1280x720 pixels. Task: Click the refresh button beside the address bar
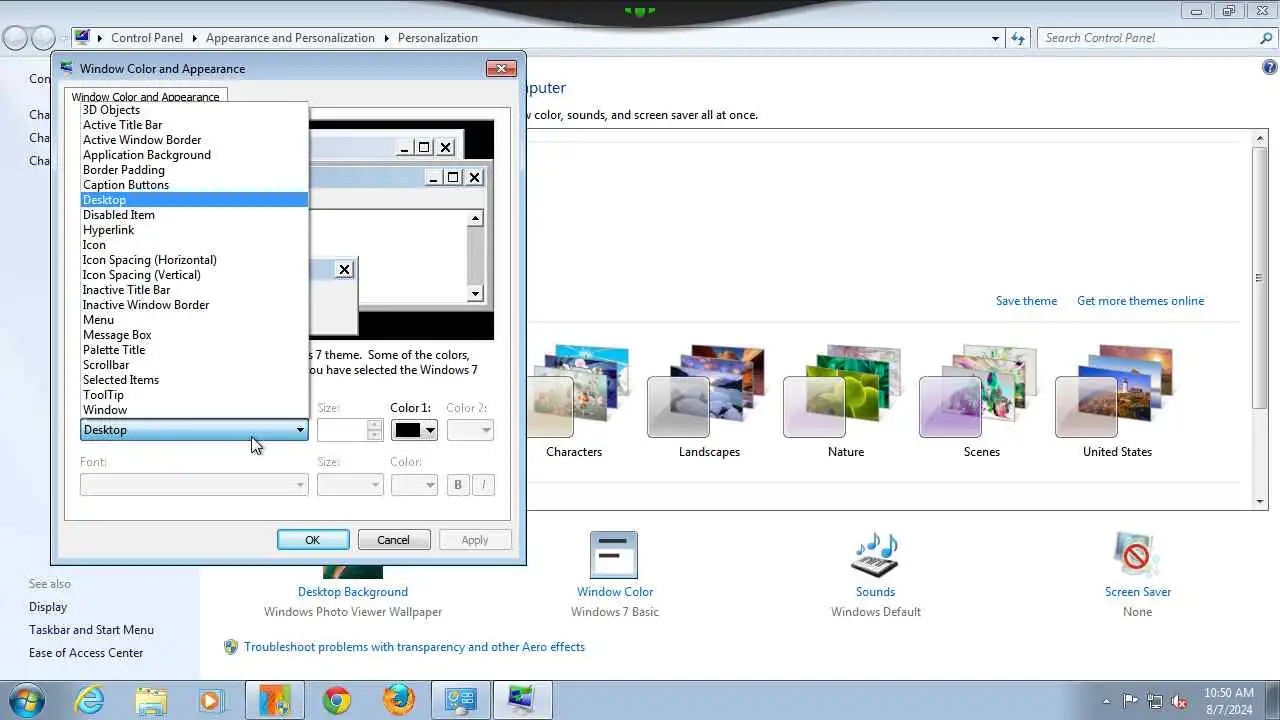tap(1018, 38)
